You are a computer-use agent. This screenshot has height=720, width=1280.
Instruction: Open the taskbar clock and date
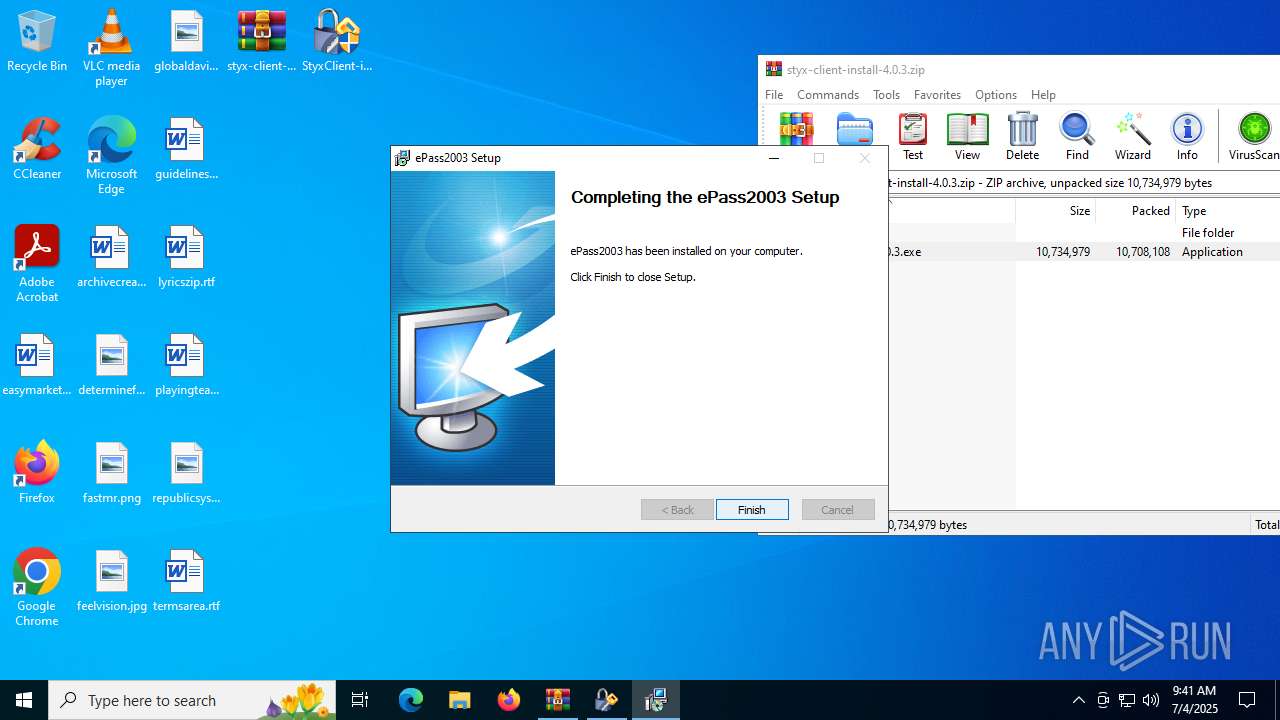[x=1194, y=700]
